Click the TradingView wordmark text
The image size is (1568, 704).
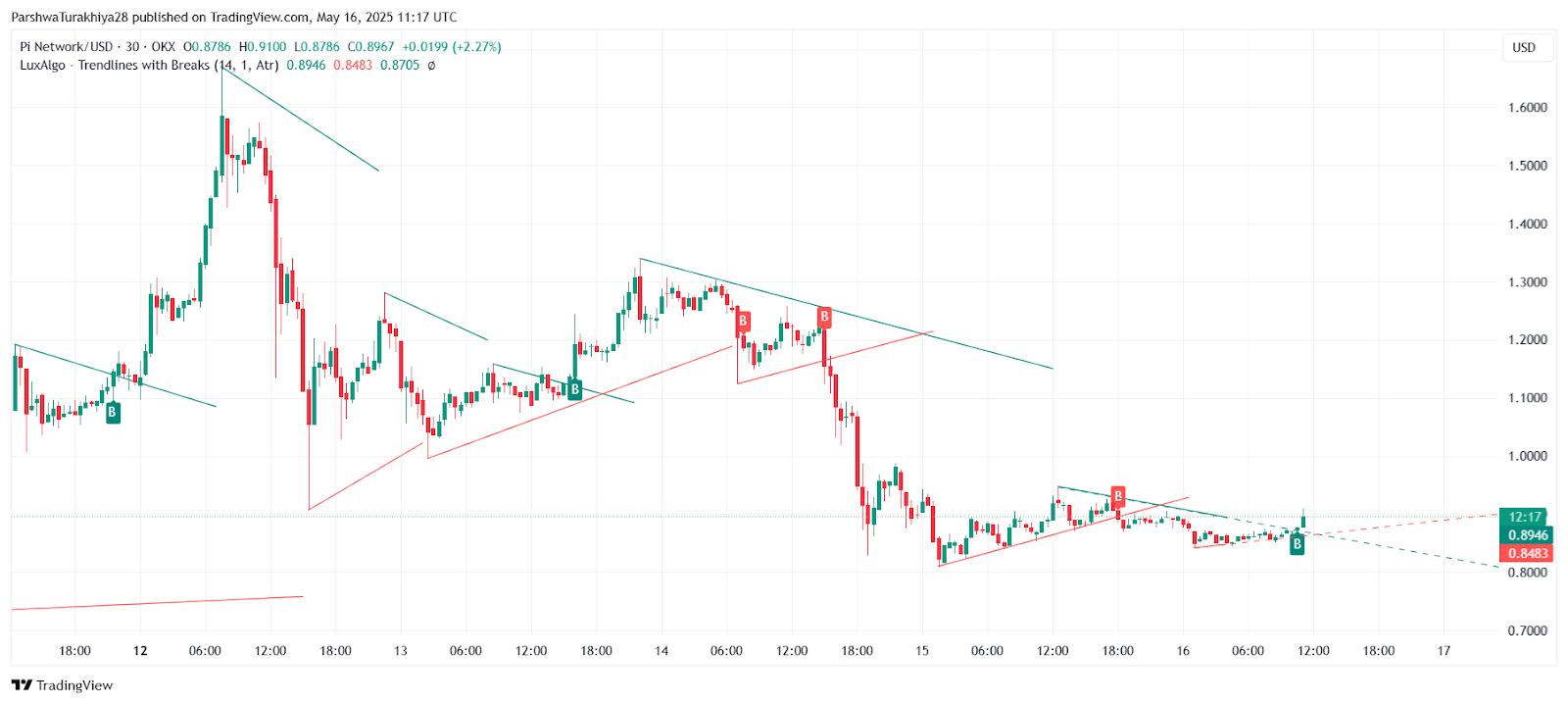pyautogui.click(x=74, y=685)
